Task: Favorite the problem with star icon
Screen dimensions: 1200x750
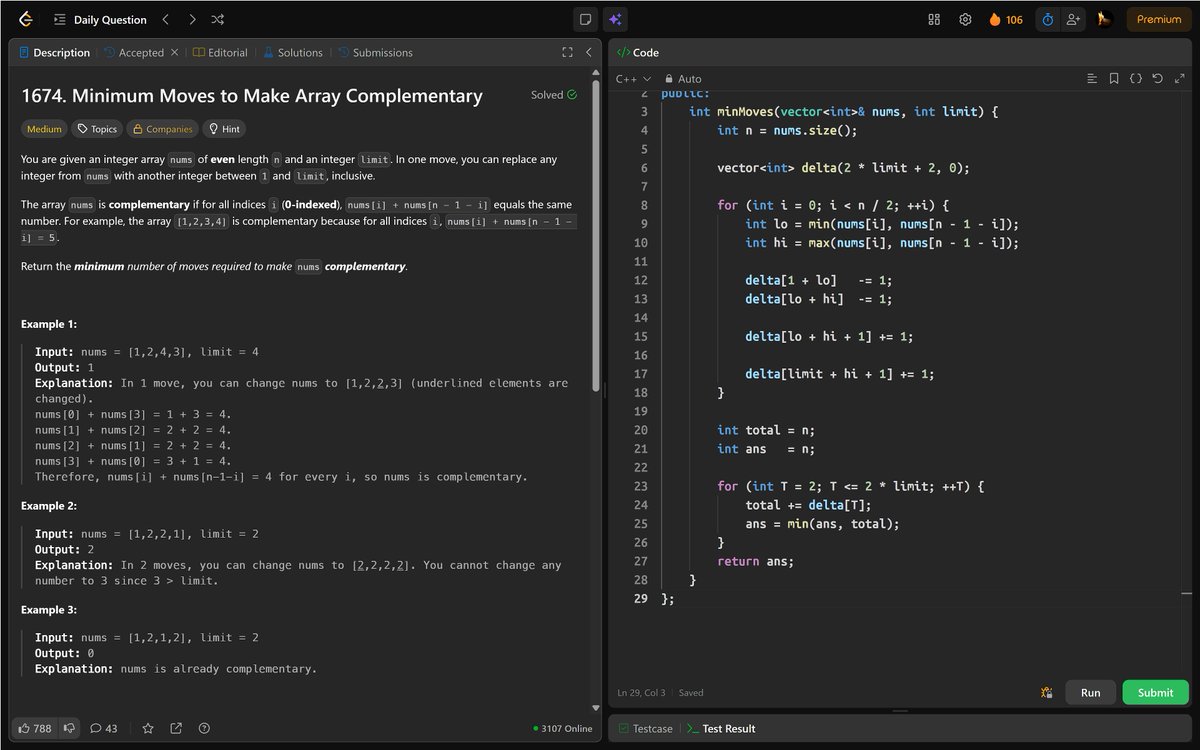Action: (148, 728)
